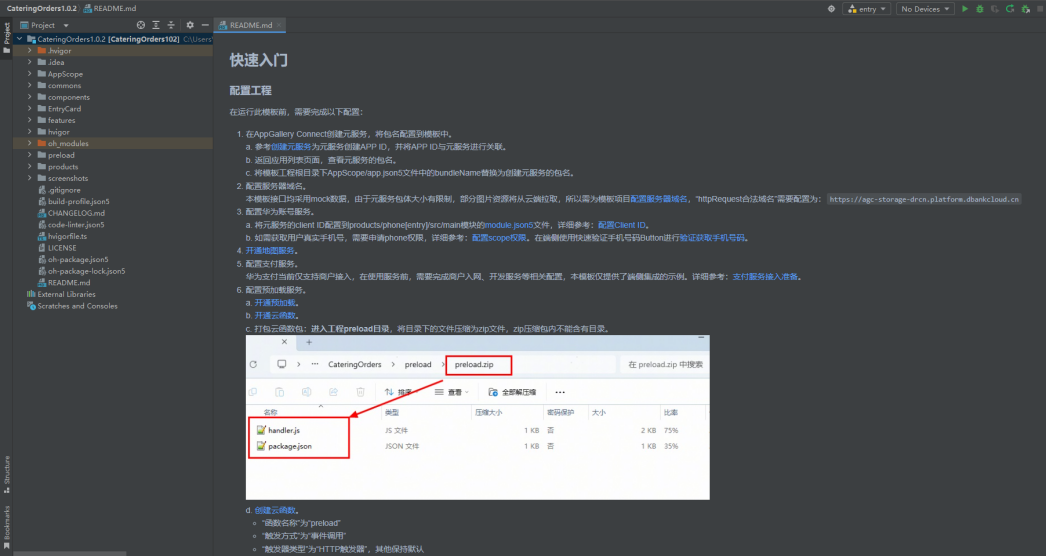Expand the preload folder

coord(30,155)
